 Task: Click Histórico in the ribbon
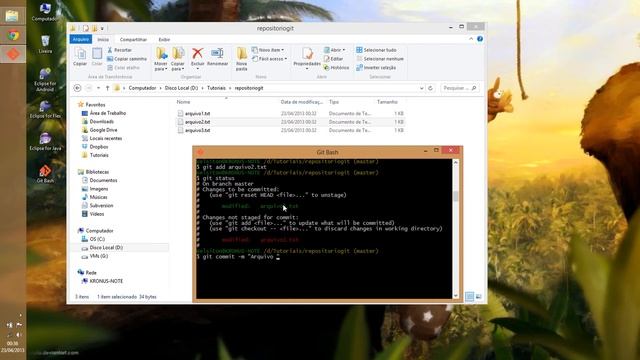pos(337,68)
